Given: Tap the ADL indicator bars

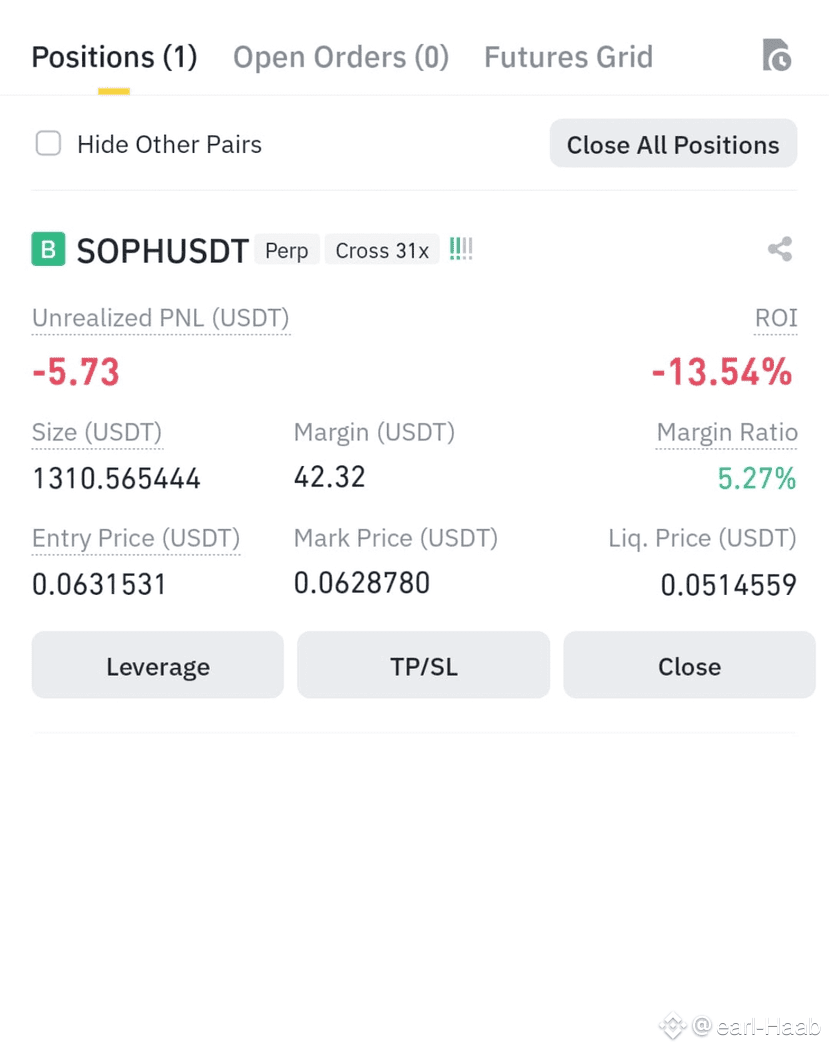Looking at the screenshot, I should (461, 249).
